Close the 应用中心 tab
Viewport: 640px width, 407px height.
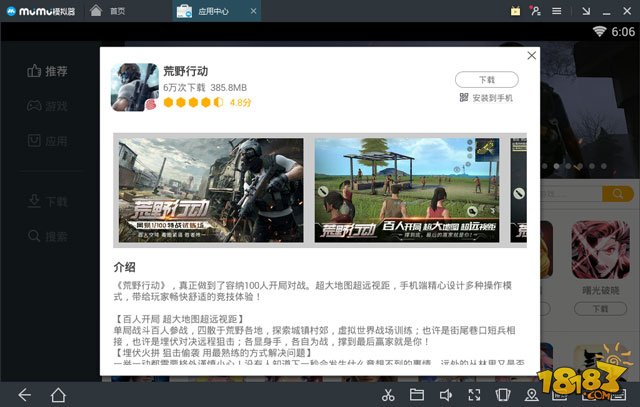[253, 11]
